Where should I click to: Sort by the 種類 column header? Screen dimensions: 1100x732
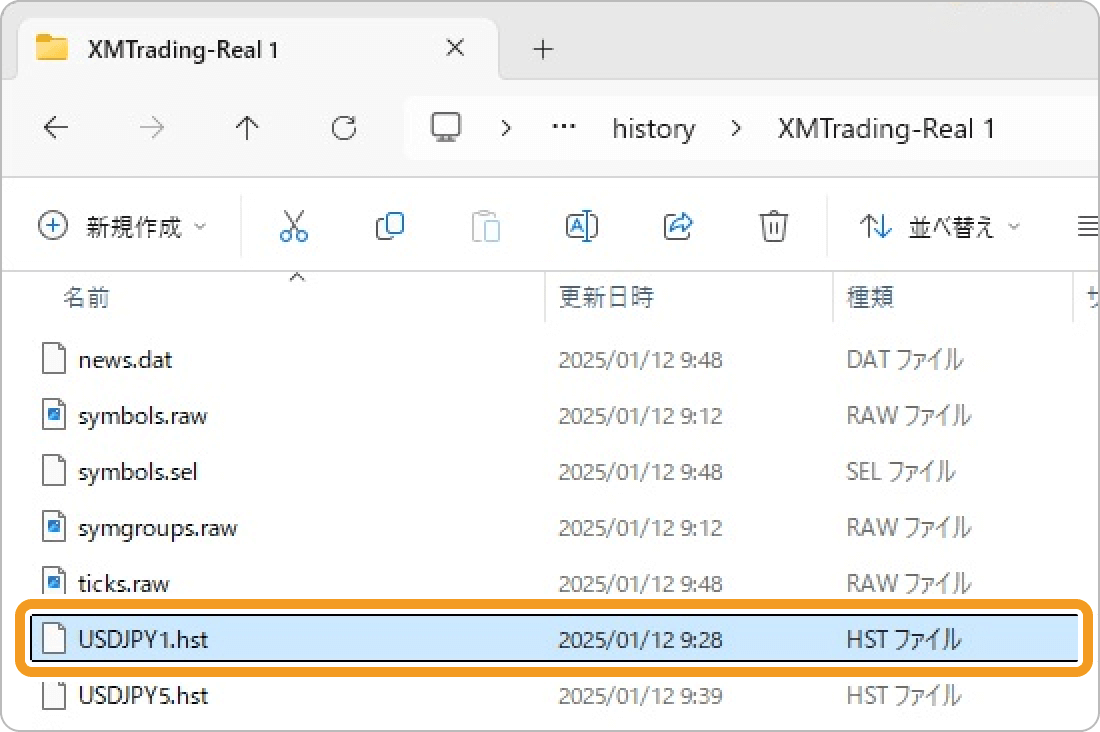point(870,298)
